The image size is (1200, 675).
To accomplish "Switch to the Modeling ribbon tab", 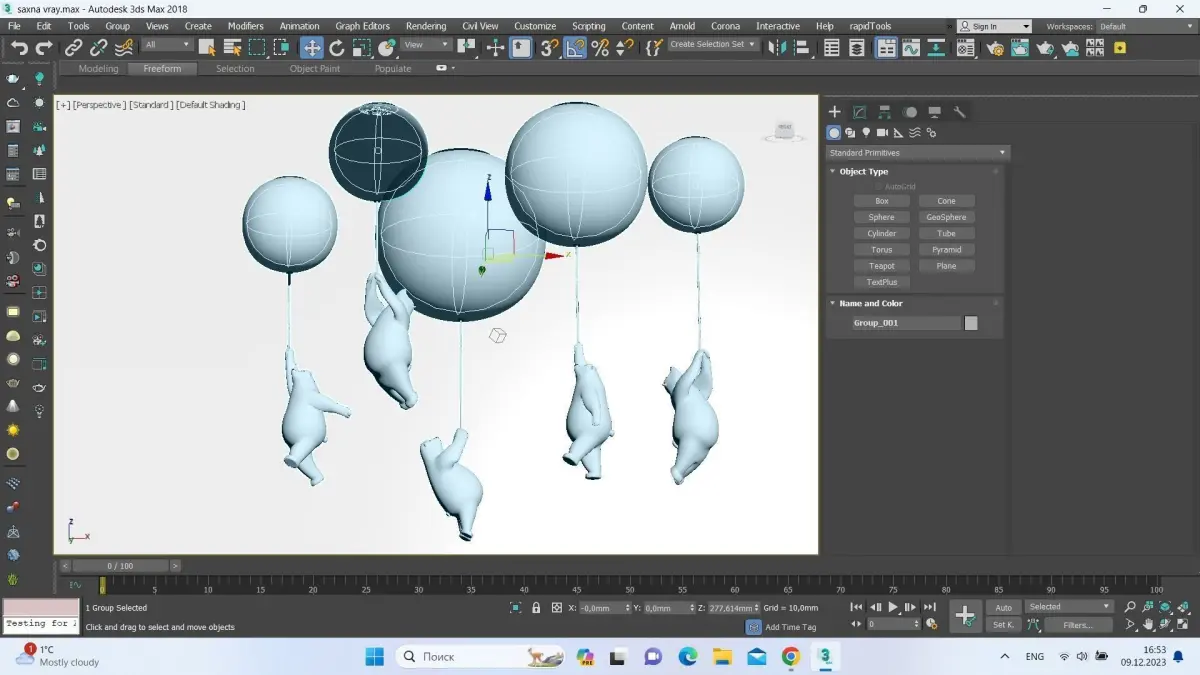I will [x=98, y=69].
